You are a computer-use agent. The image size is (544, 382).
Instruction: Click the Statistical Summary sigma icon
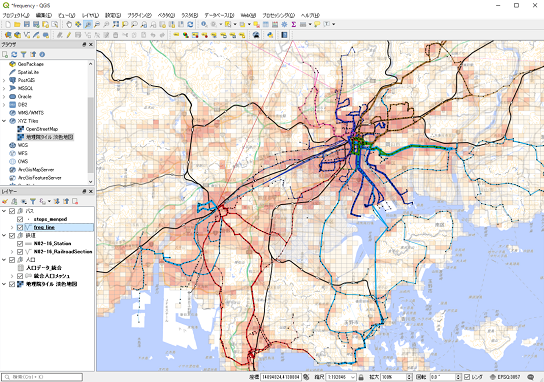tap(294, 24)
